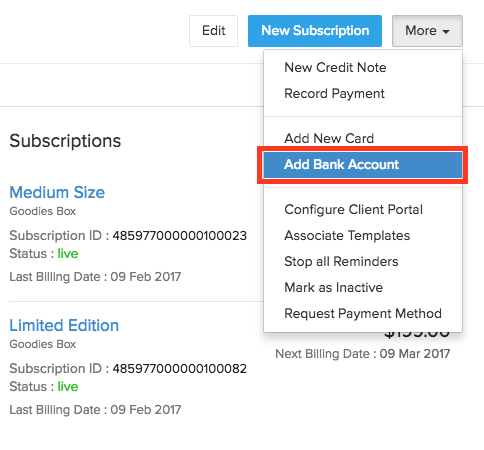Image resolution: width=484 pixels, height=450 pixels.
Task: Click the Edit button
Action: [213, 31]
